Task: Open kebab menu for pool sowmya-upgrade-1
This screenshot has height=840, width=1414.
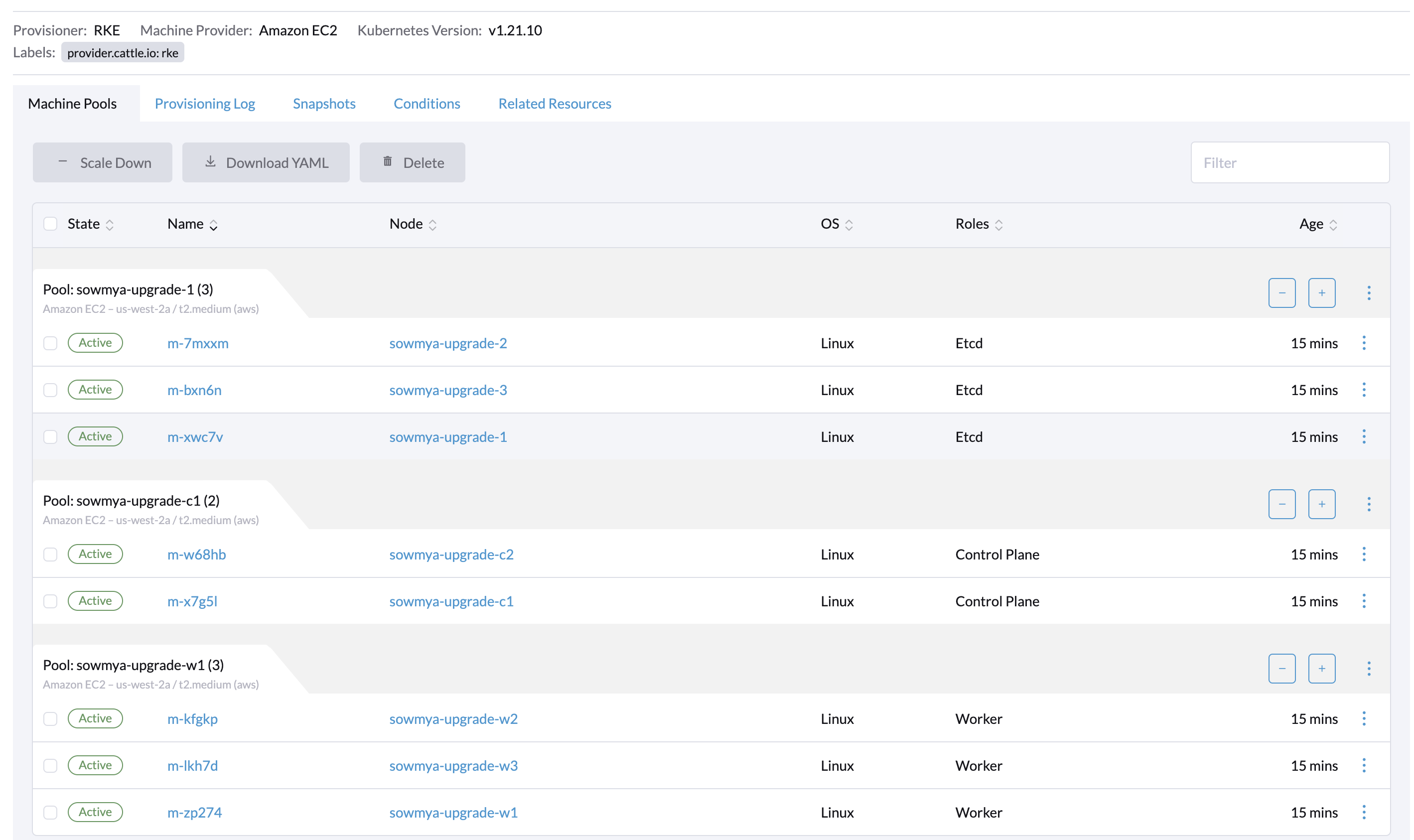Action: point(1370,292)
